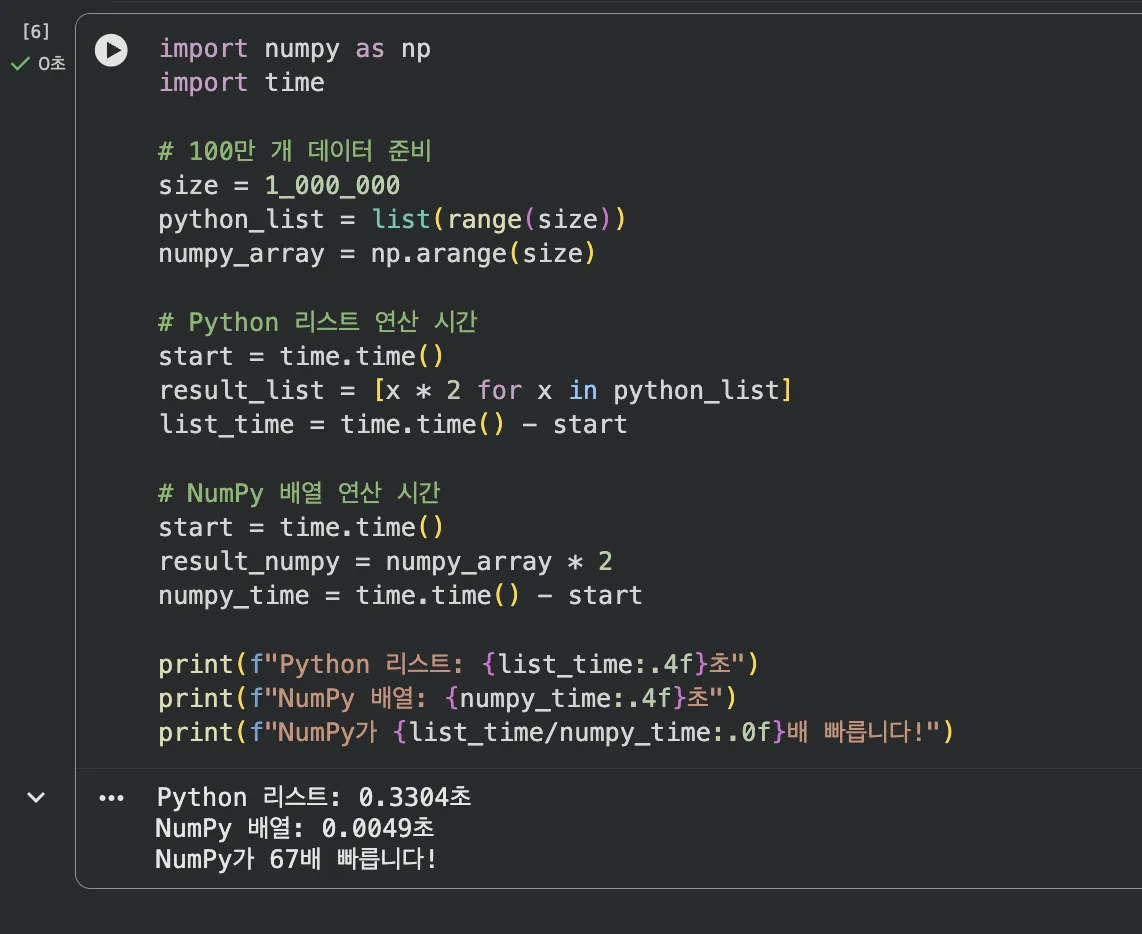Click the 0초 execution time label

51,64
